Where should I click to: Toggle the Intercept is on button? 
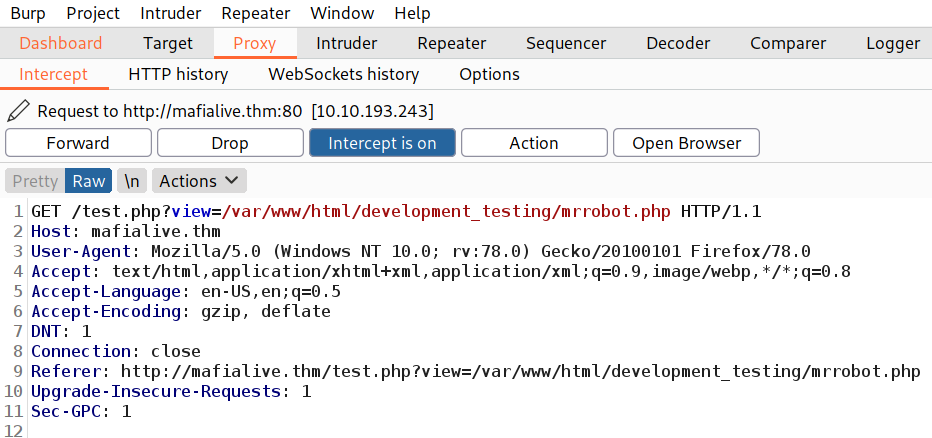coord(382,143)
